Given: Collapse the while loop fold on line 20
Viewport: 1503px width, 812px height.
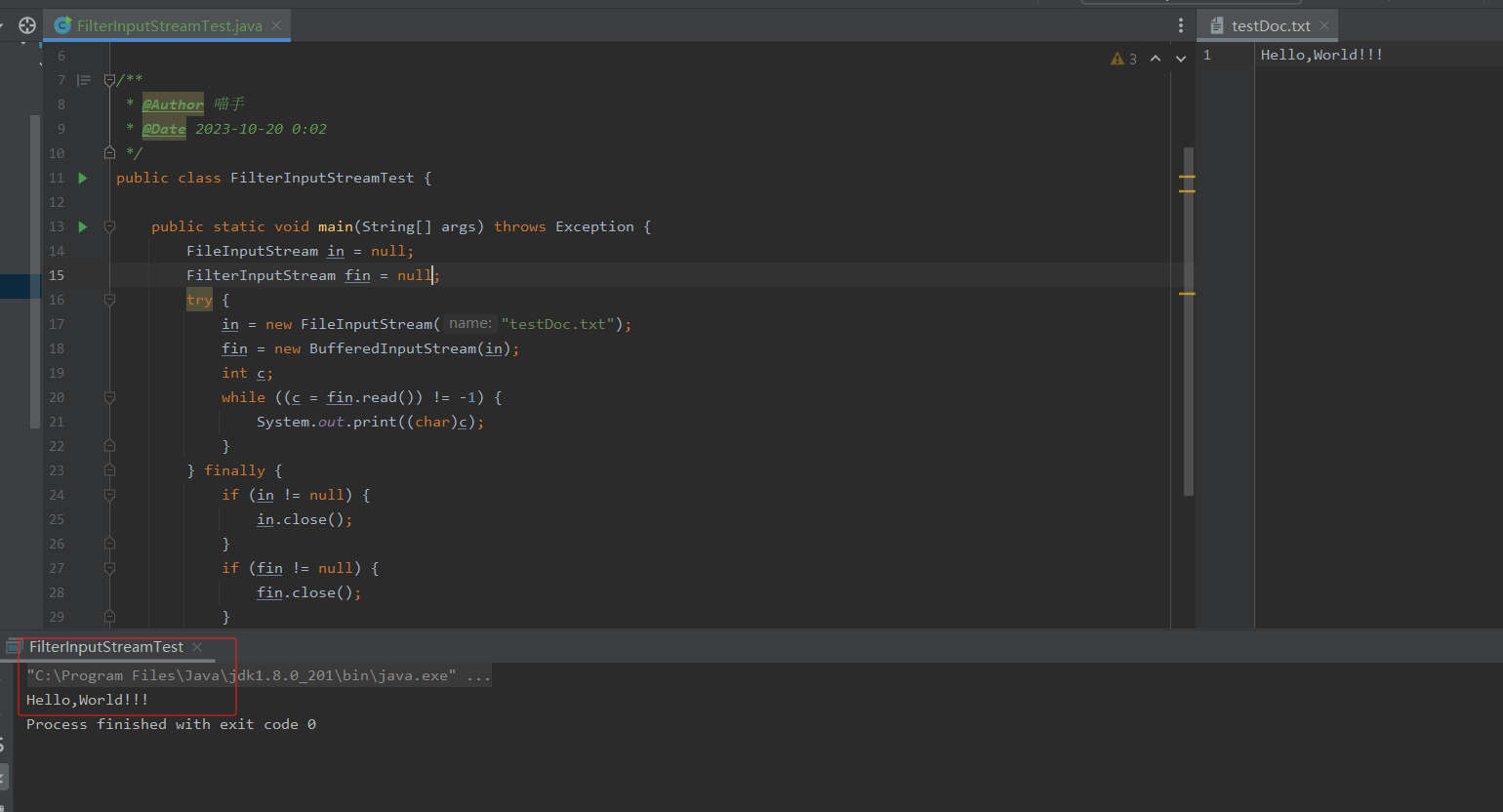Looking at the screenshot, I should click(109, 397).
